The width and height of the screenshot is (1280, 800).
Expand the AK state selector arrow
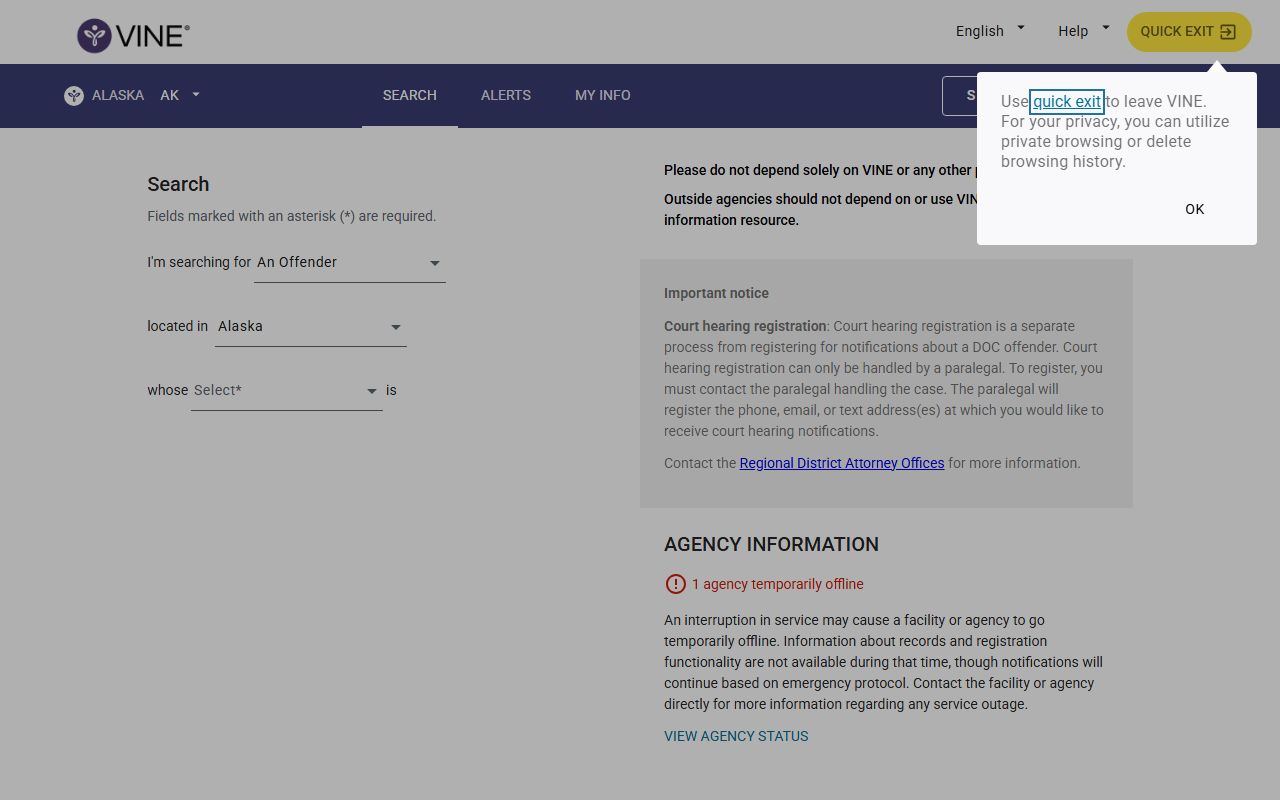pos(196,95)
